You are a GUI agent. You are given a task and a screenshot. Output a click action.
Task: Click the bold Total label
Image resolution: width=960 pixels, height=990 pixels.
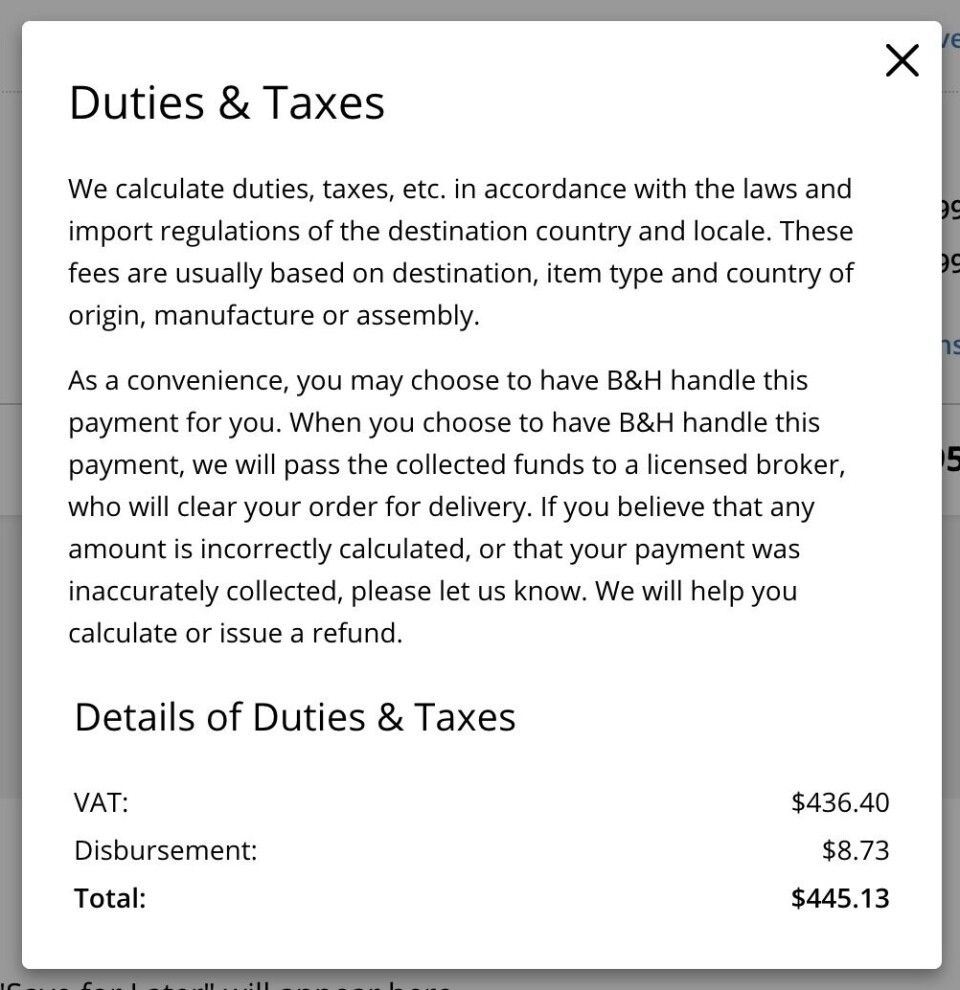click(110, 898)
